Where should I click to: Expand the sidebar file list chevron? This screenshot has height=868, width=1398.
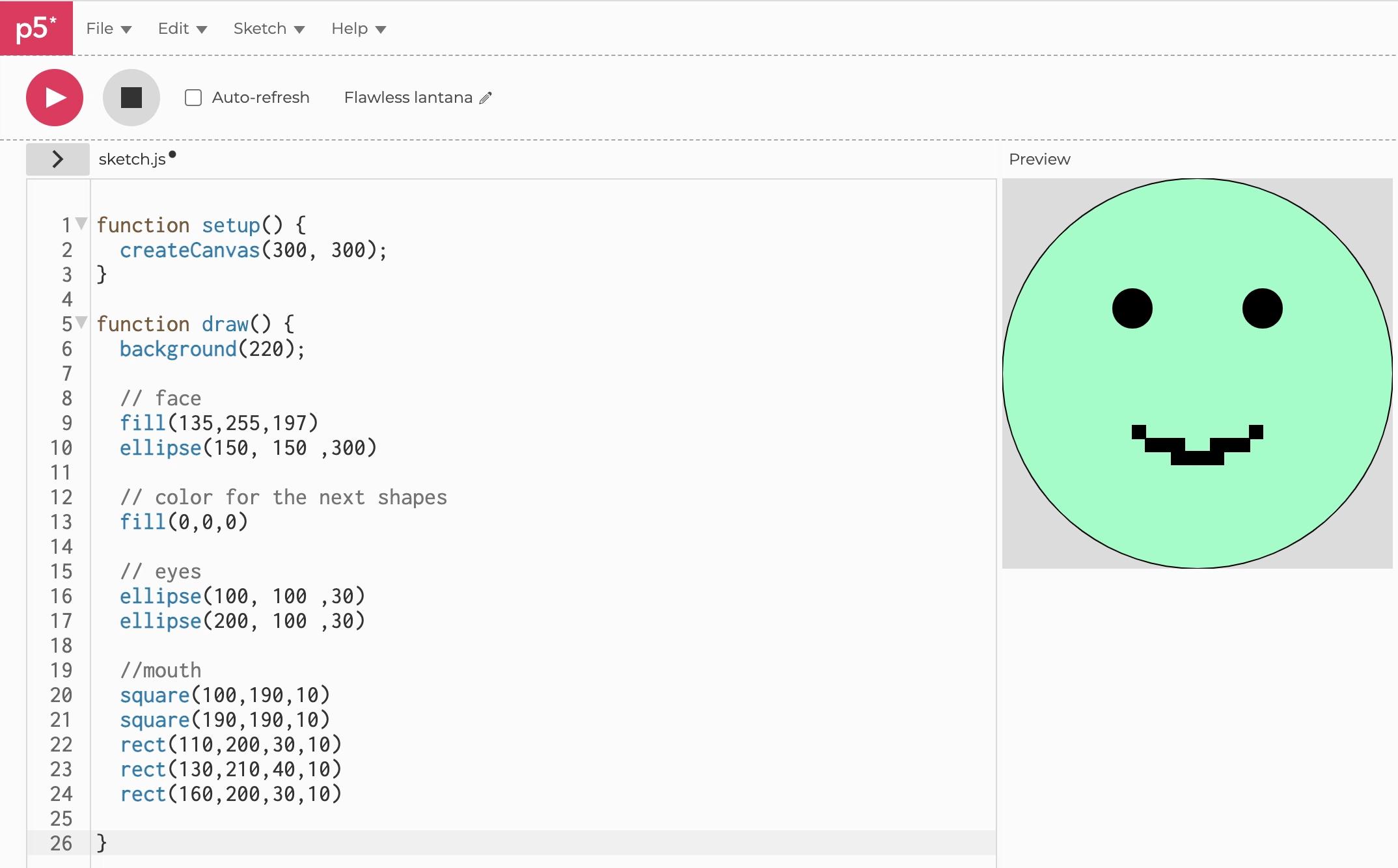[x=57, y=159]
